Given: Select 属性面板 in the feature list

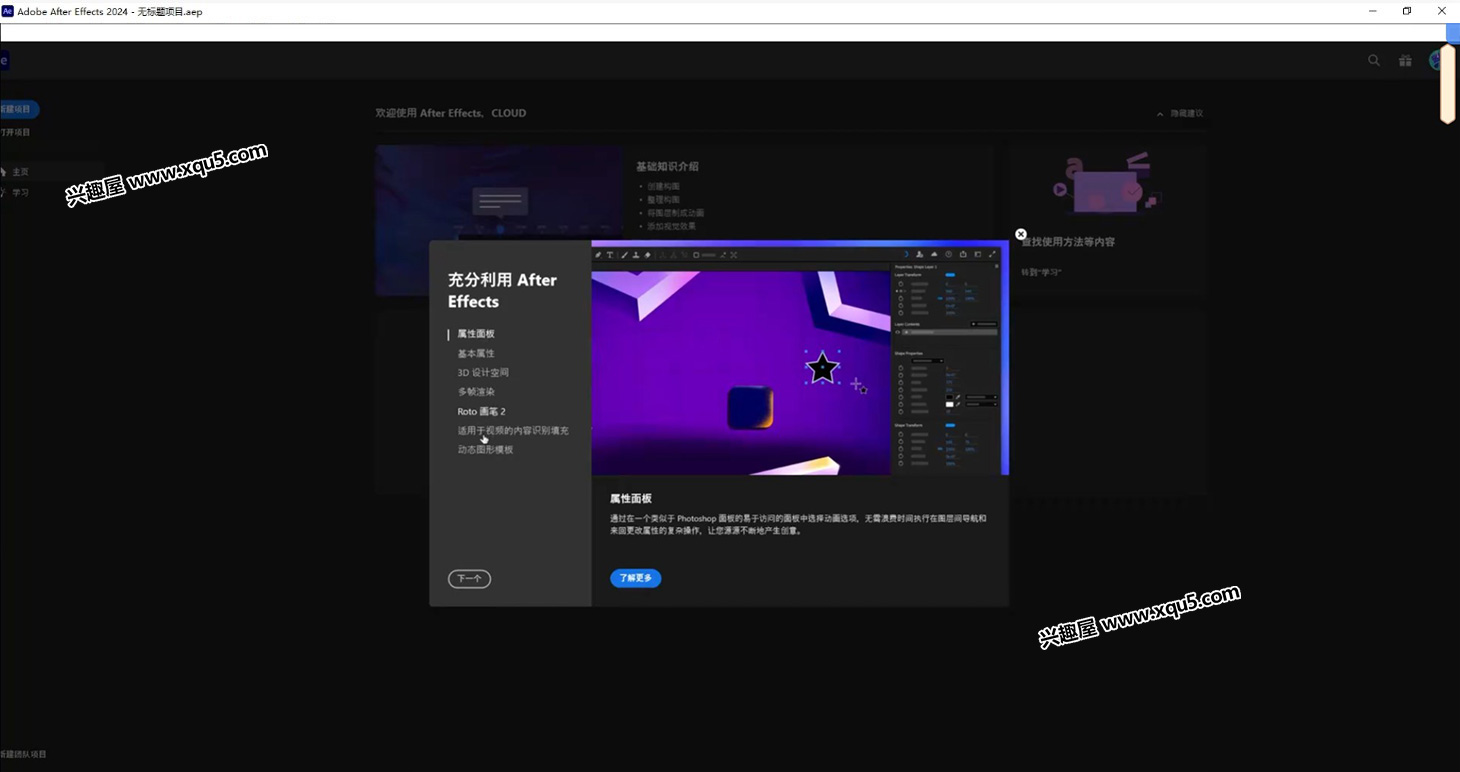Looking at the screenshot, I should [x=476, y=334].
